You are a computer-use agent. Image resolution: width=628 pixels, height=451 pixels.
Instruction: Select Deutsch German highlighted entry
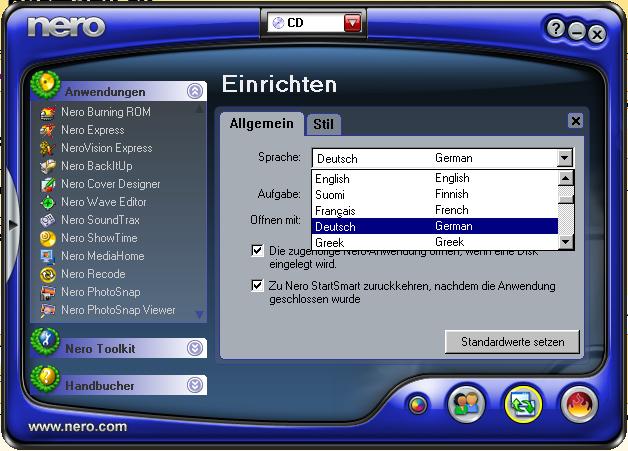click(x=435, y=226)
